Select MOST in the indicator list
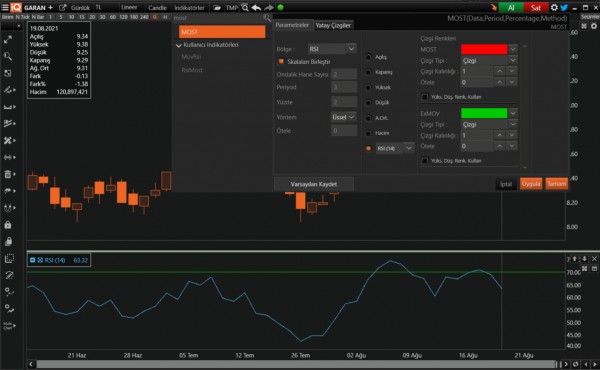Image resolution: width=600 pixels, height=370 pixels. pyautogui.click(x=222, y=32)
